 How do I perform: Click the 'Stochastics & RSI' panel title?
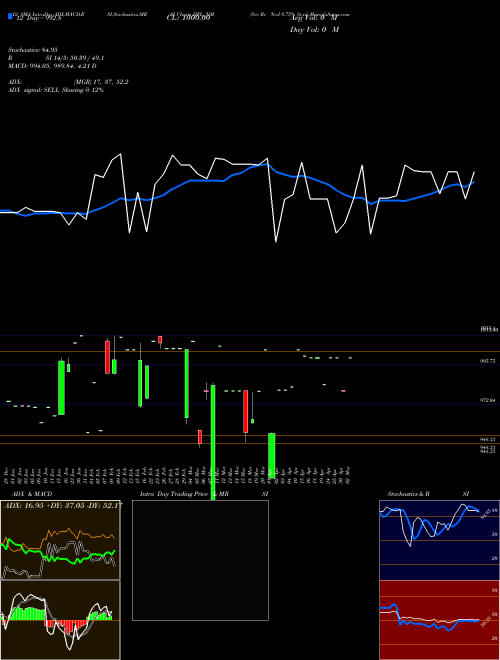coord(428,494)
